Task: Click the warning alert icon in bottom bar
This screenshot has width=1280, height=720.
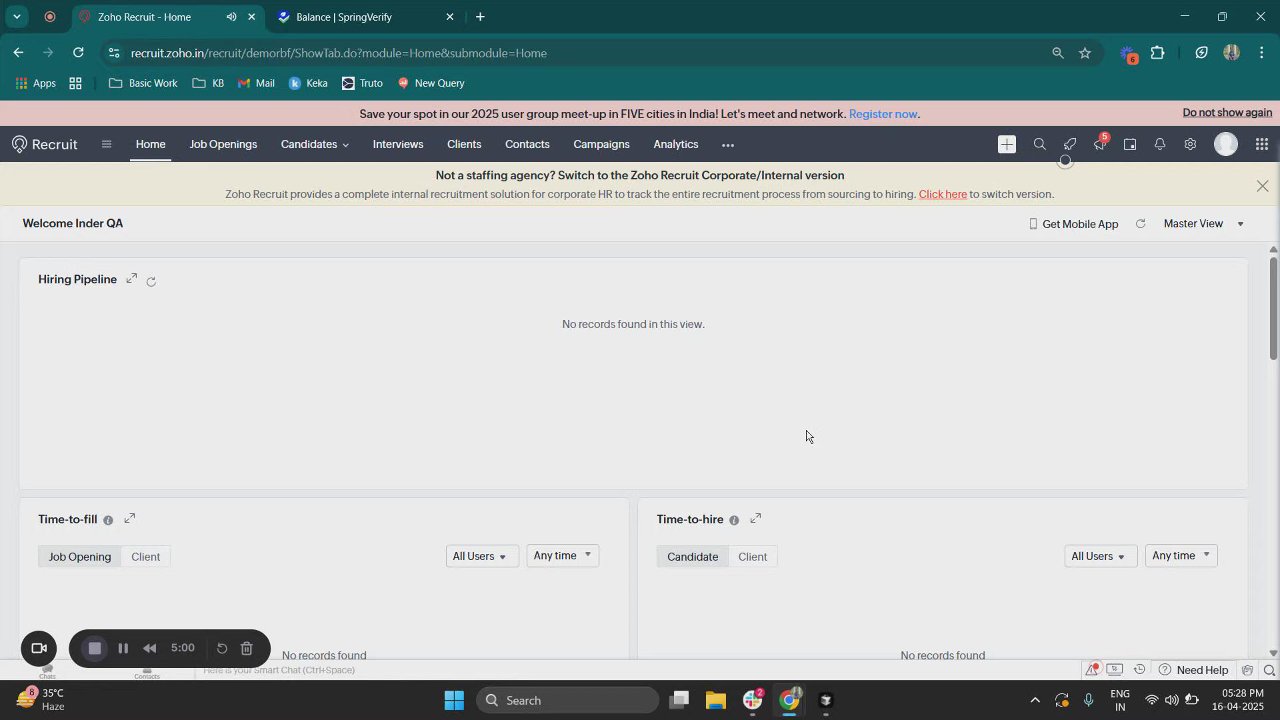Action: [x=1093, y=670]
